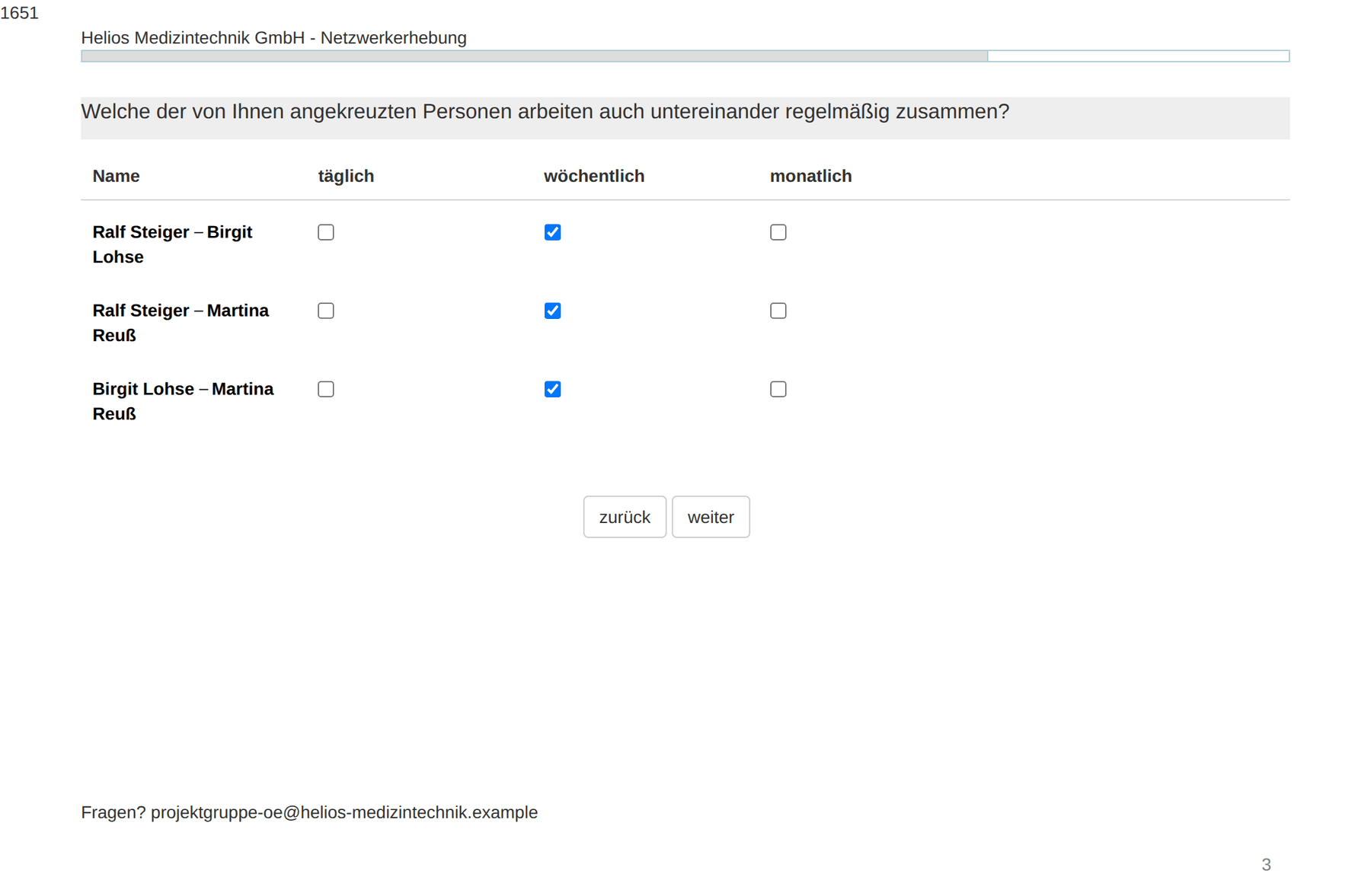Viewport: 1371px width, 896px height.
Task: Check täglich for Ralf Steiger – Birgit Lohse
Action: 326,232
